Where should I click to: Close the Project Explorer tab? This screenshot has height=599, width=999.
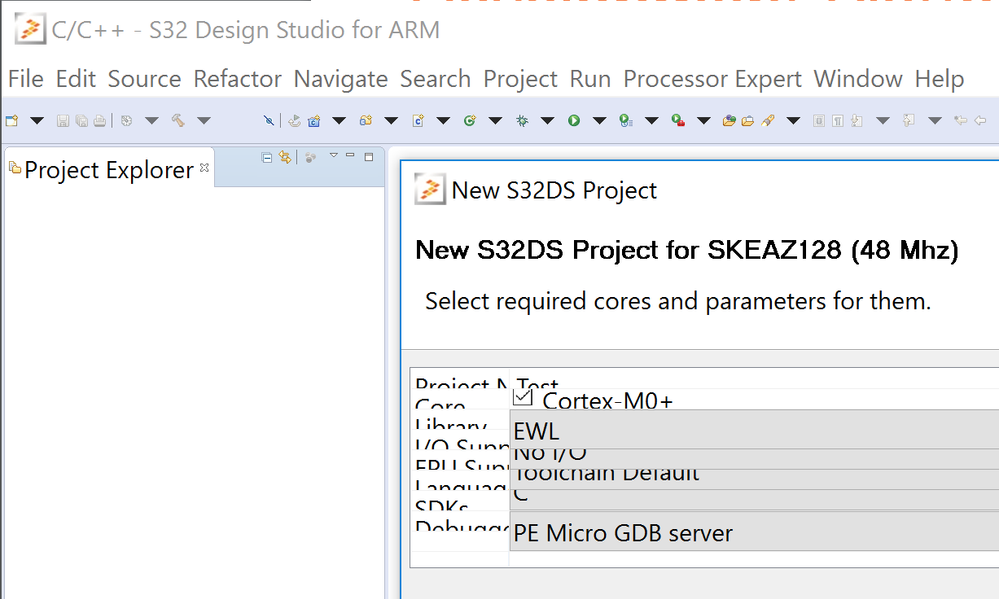click(x=205, y=168)
